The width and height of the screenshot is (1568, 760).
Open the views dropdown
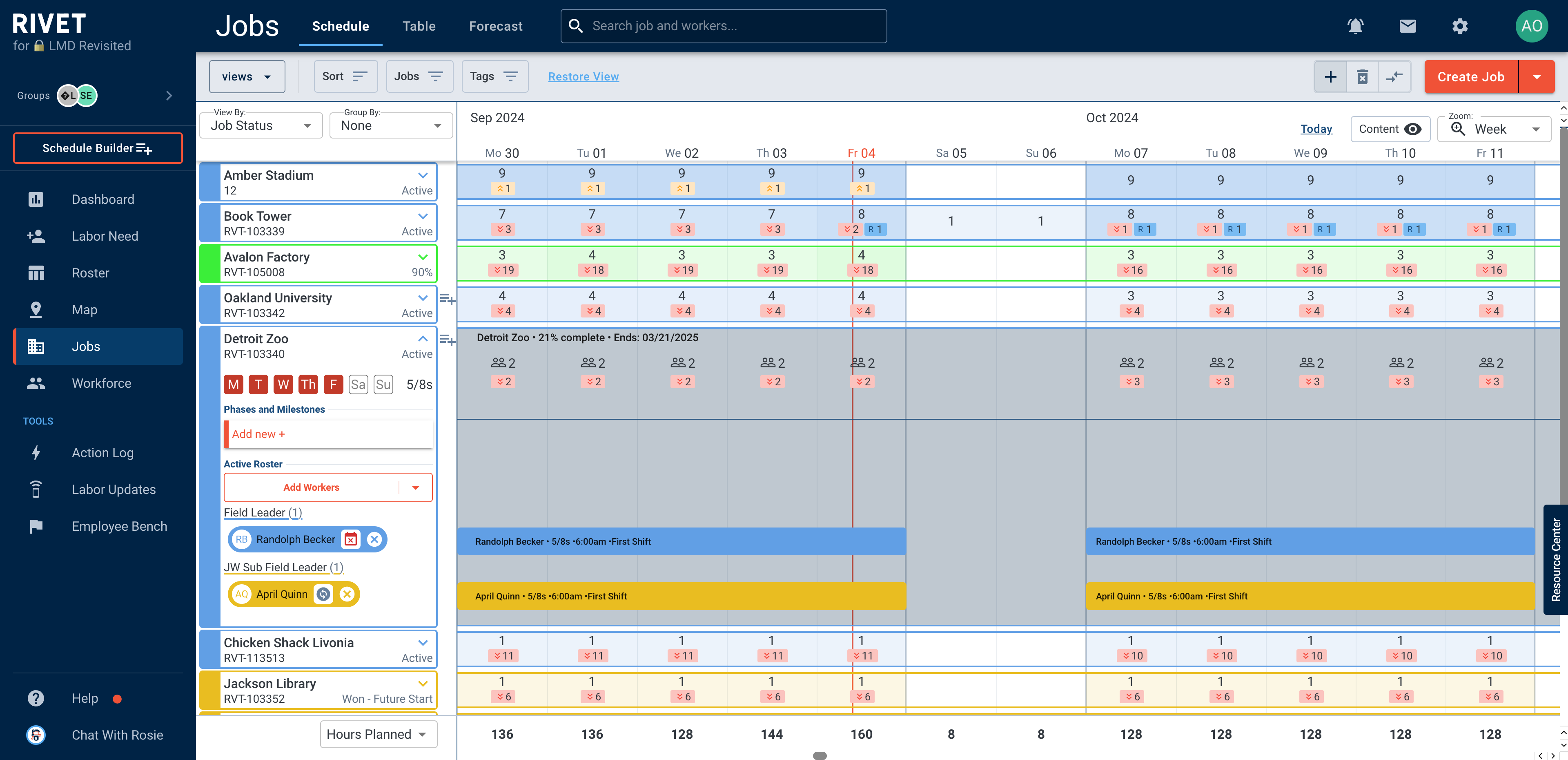pos(247,77)
